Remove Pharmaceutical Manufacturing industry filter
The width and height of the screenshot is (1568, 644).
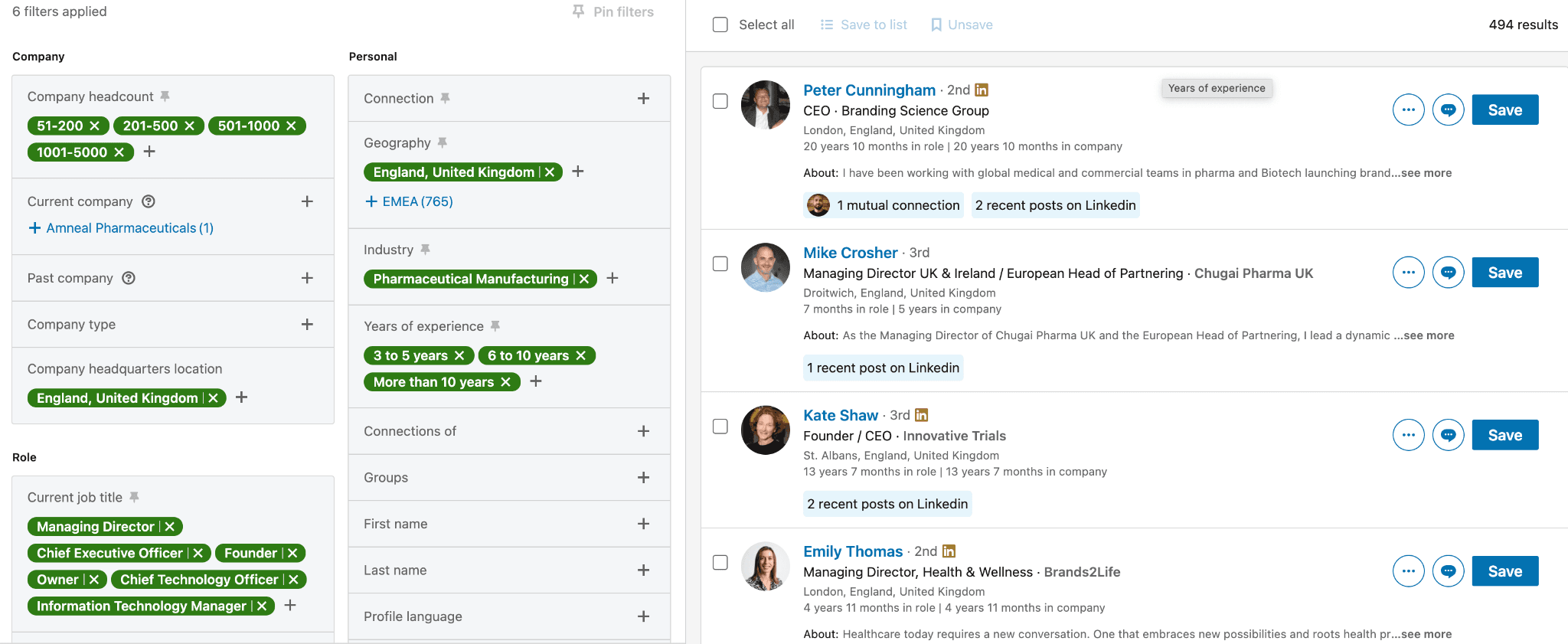583,279
